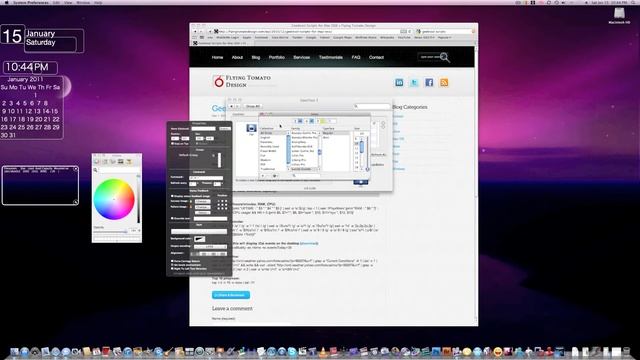The height and width of the screenshot is (360, 640).
Task: Open the View menu in the menu bar
Action: [x=68, y=2]
